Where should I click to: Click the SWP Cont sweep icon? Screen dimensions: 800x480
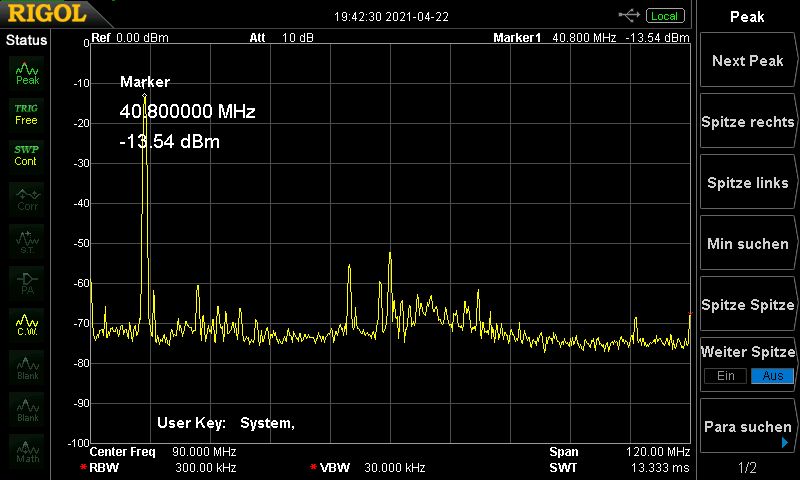tap(26, 156)
